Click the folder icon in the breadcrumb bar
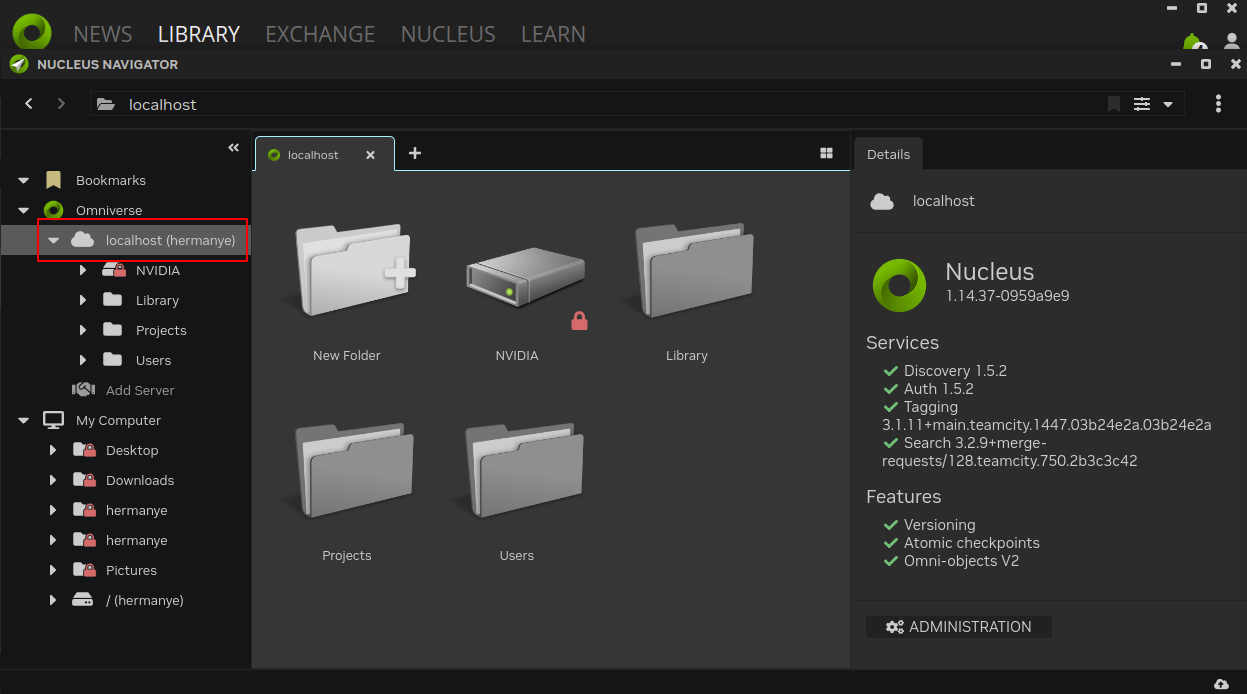Image resolution: width=1247 pixels, height=694 pixels. tap(106, 103)
